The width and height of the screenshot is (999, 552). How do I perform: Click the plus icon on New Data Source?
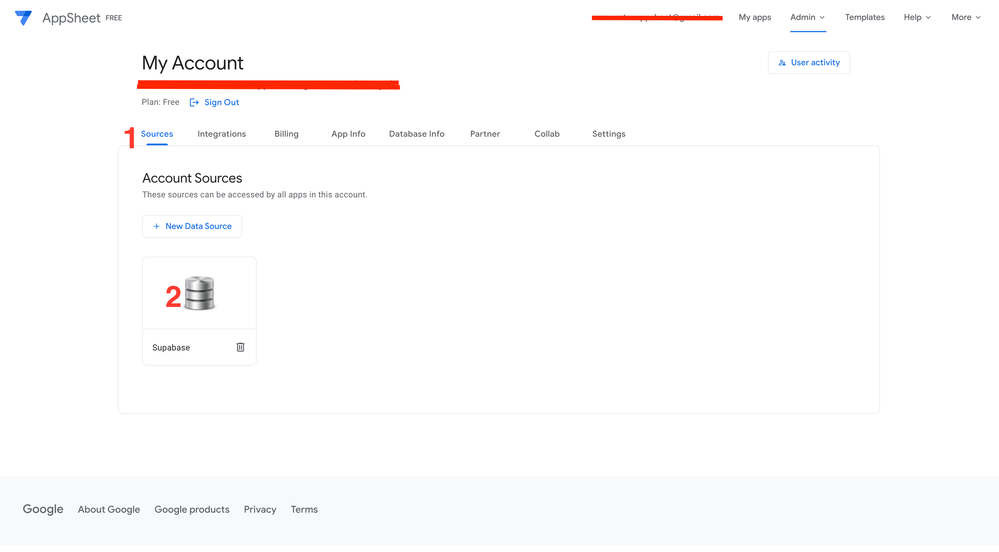(156, 226)
